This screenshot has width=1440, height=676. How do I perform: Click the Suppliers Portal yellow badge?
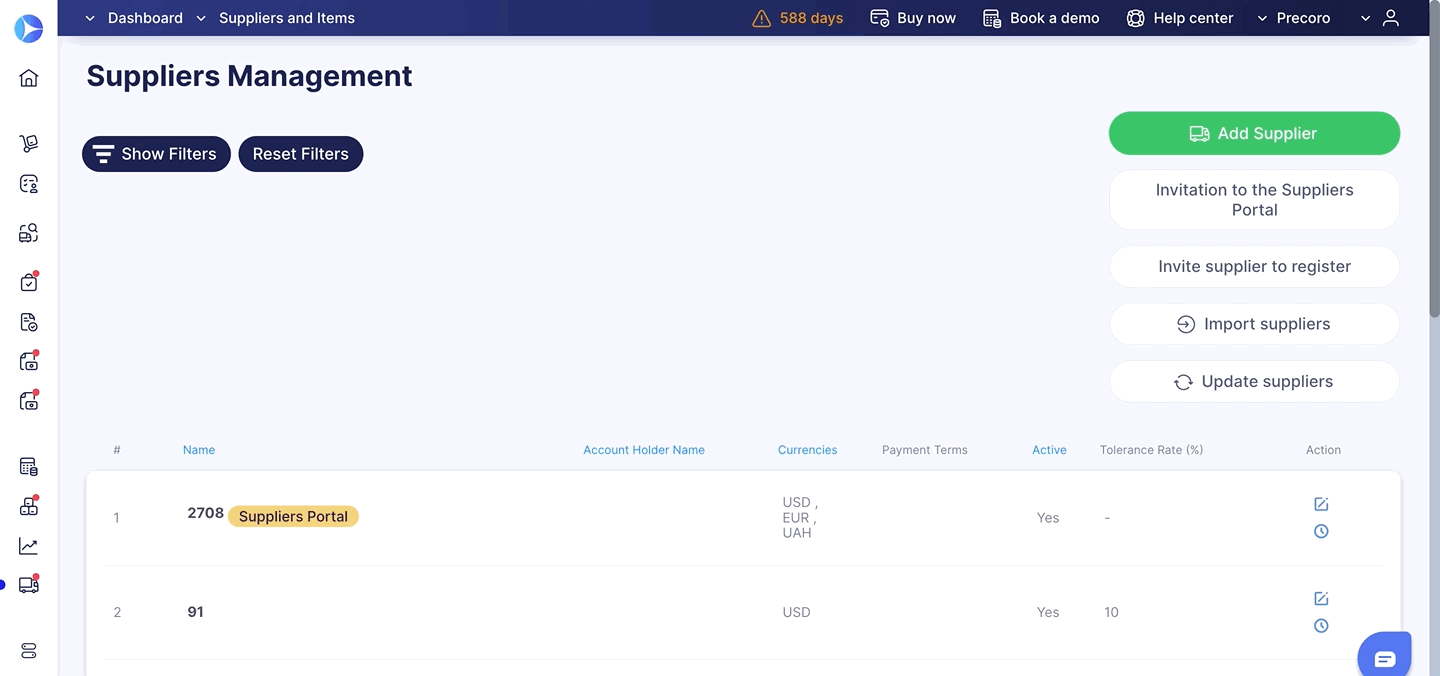293,517
